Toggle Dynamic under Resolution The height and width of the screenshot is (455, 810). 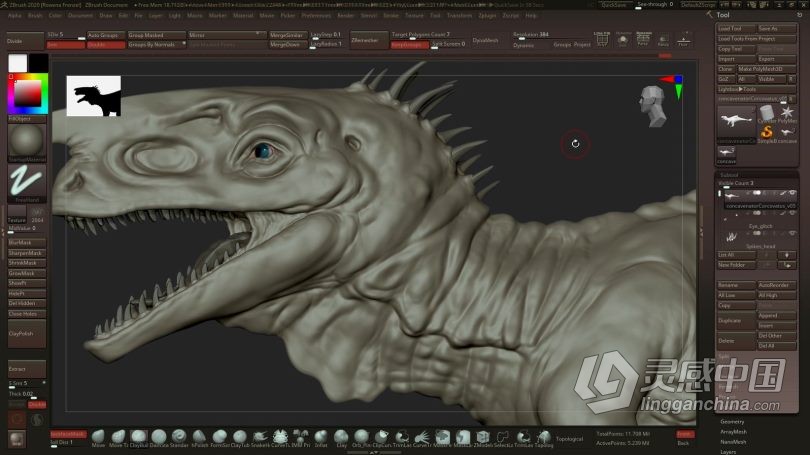(x=523, y=45)
